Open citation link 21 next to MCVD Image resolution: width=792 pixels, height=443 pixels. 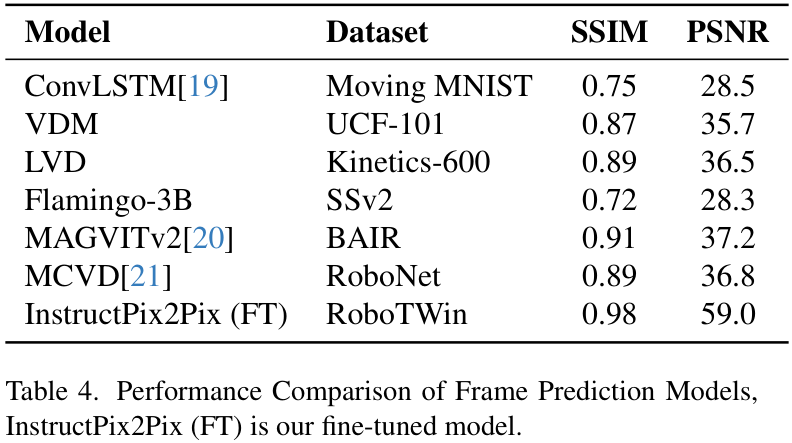(x=146, y=276)
